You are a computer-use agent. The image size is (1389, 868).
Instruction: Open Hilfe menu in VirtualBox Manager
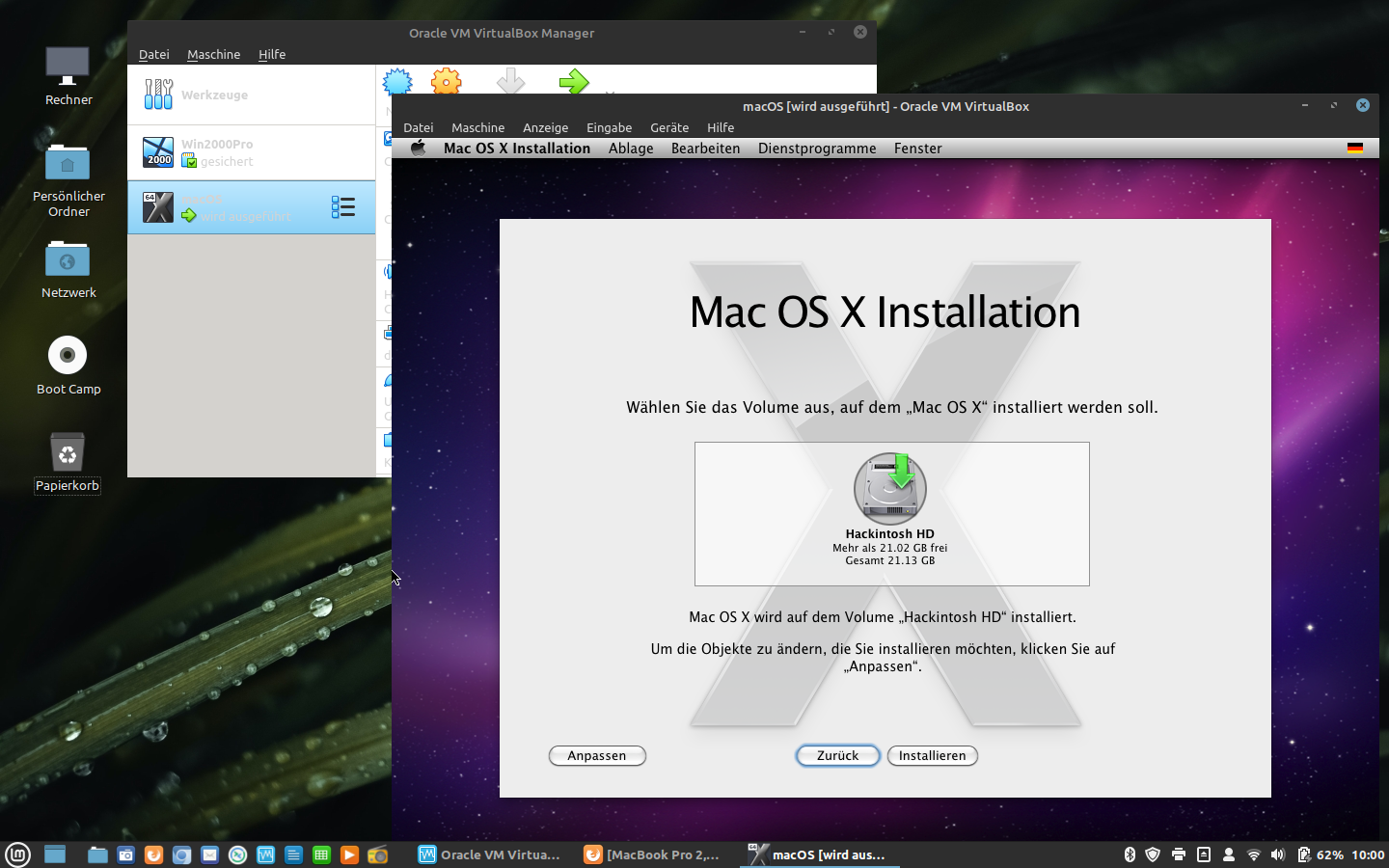pos(272,54)
